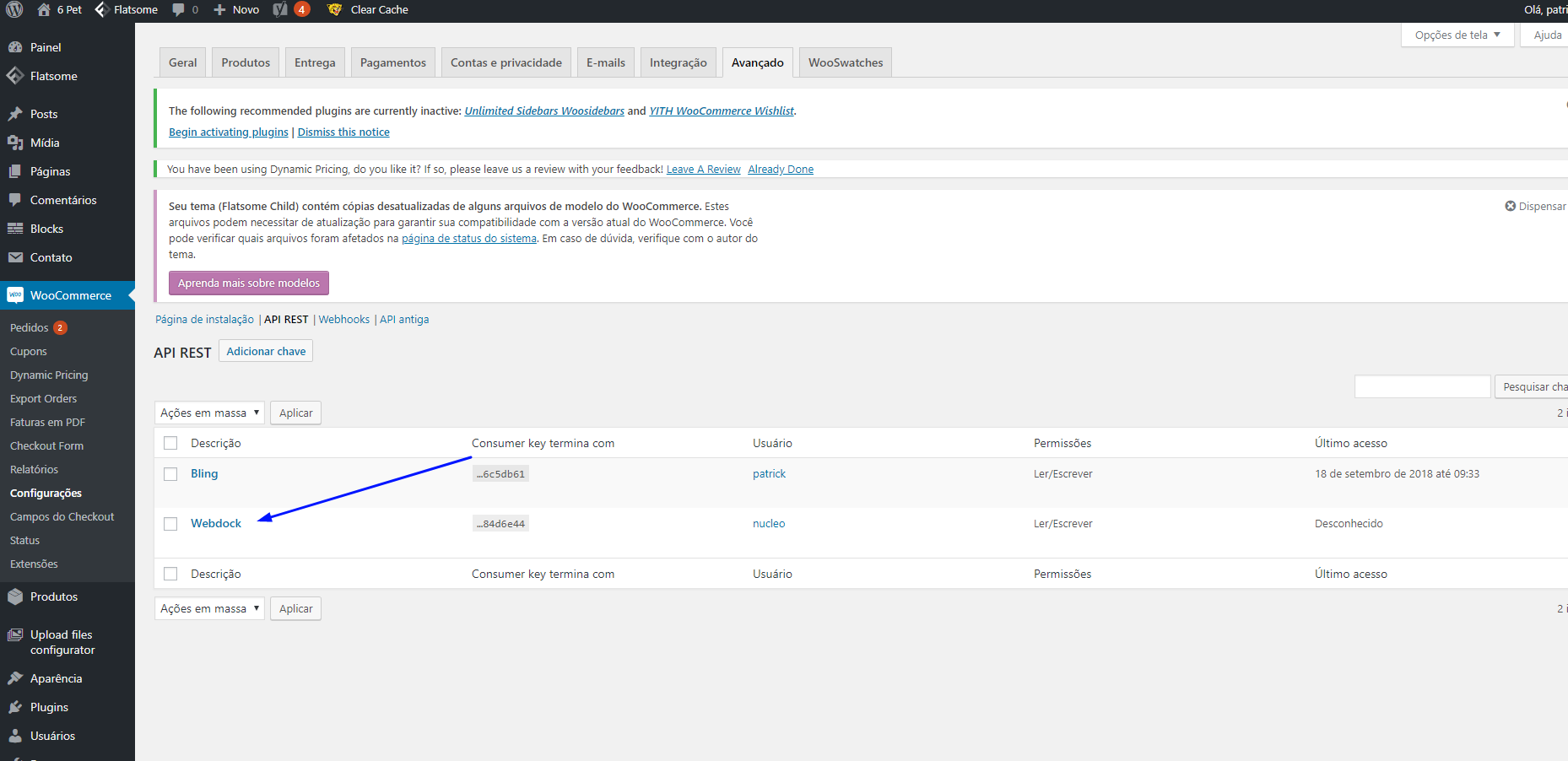Open the Mídia icon in sidebar
The width and height of the screenshot is (1568, 761).
pos(15,143)
